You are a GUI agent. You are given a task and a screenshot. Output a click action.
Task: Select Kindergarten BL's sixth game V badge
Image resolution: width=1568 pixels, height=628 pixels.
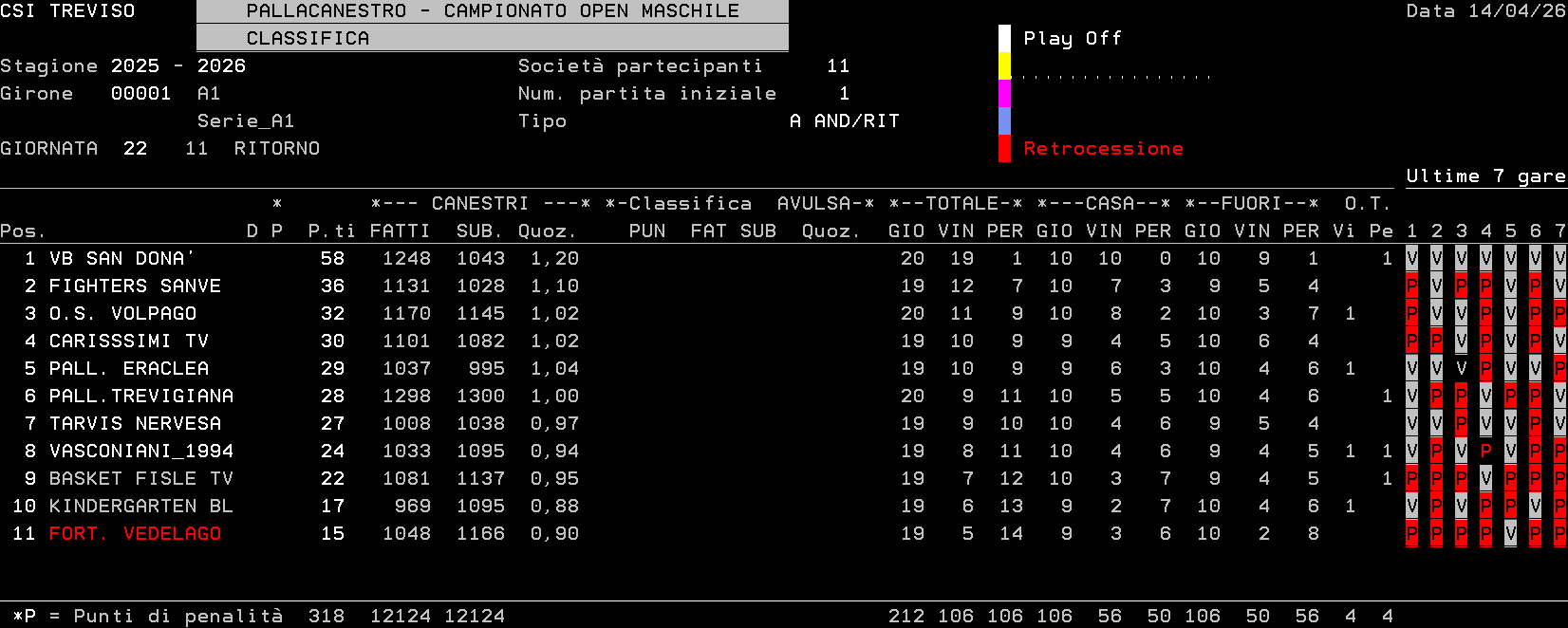[x=1535, y=507]
